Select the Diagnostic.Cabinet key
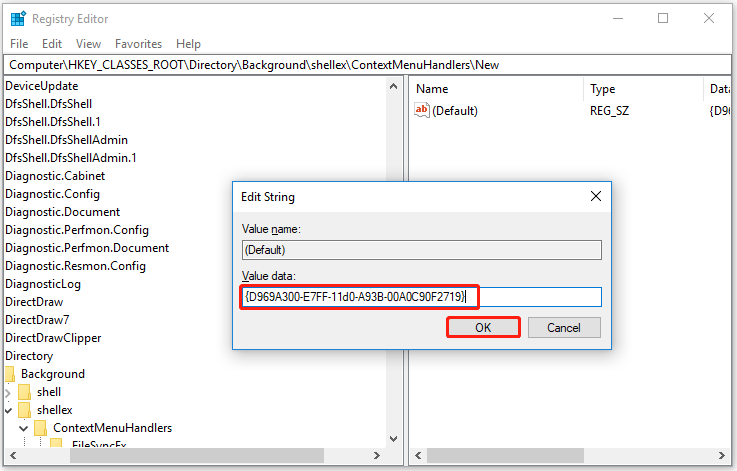The width and height of the screenshot is (737, 471). click(x=55, y=176)
